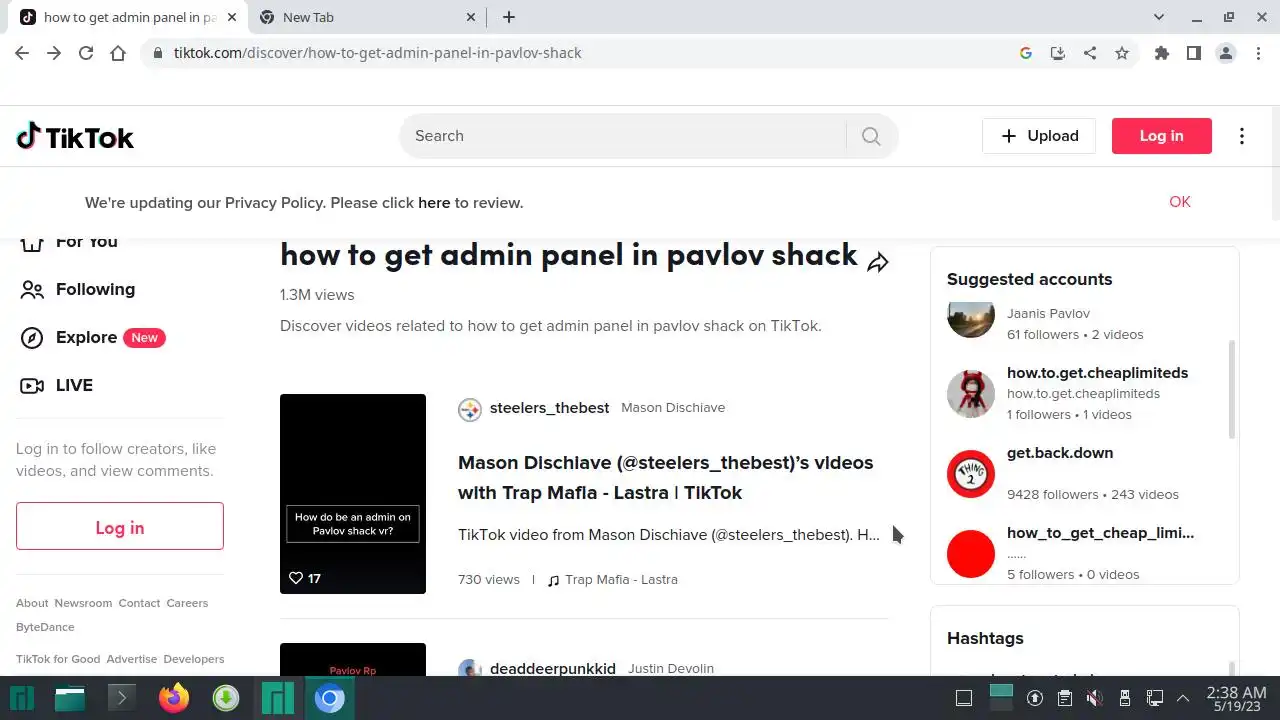The width and height of the screenshot is (1280, 720).
Task: Click the LIVE camera icon
Action: [x=32, y=386]
